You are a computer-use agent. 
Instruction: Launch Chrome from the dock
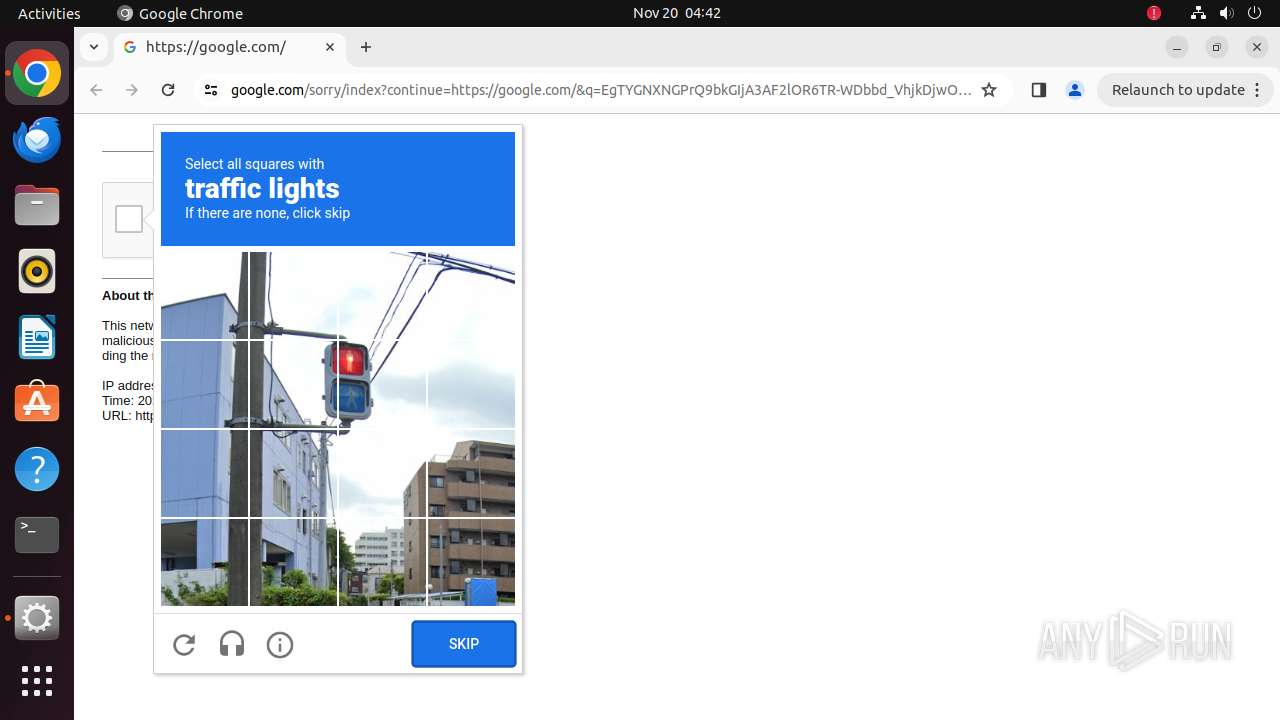(x=37, y=74)
